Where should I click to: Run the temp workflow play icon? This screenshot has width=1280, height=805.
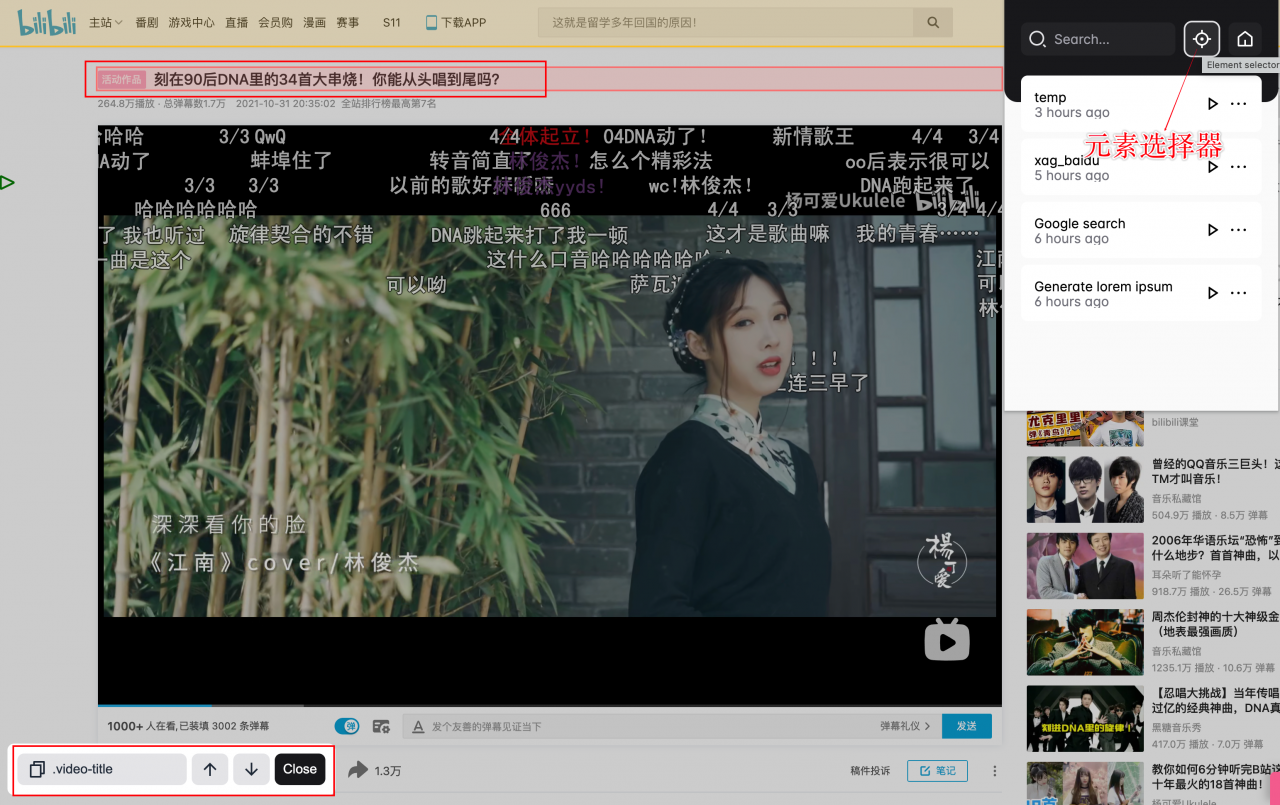tap(1212, 104)
